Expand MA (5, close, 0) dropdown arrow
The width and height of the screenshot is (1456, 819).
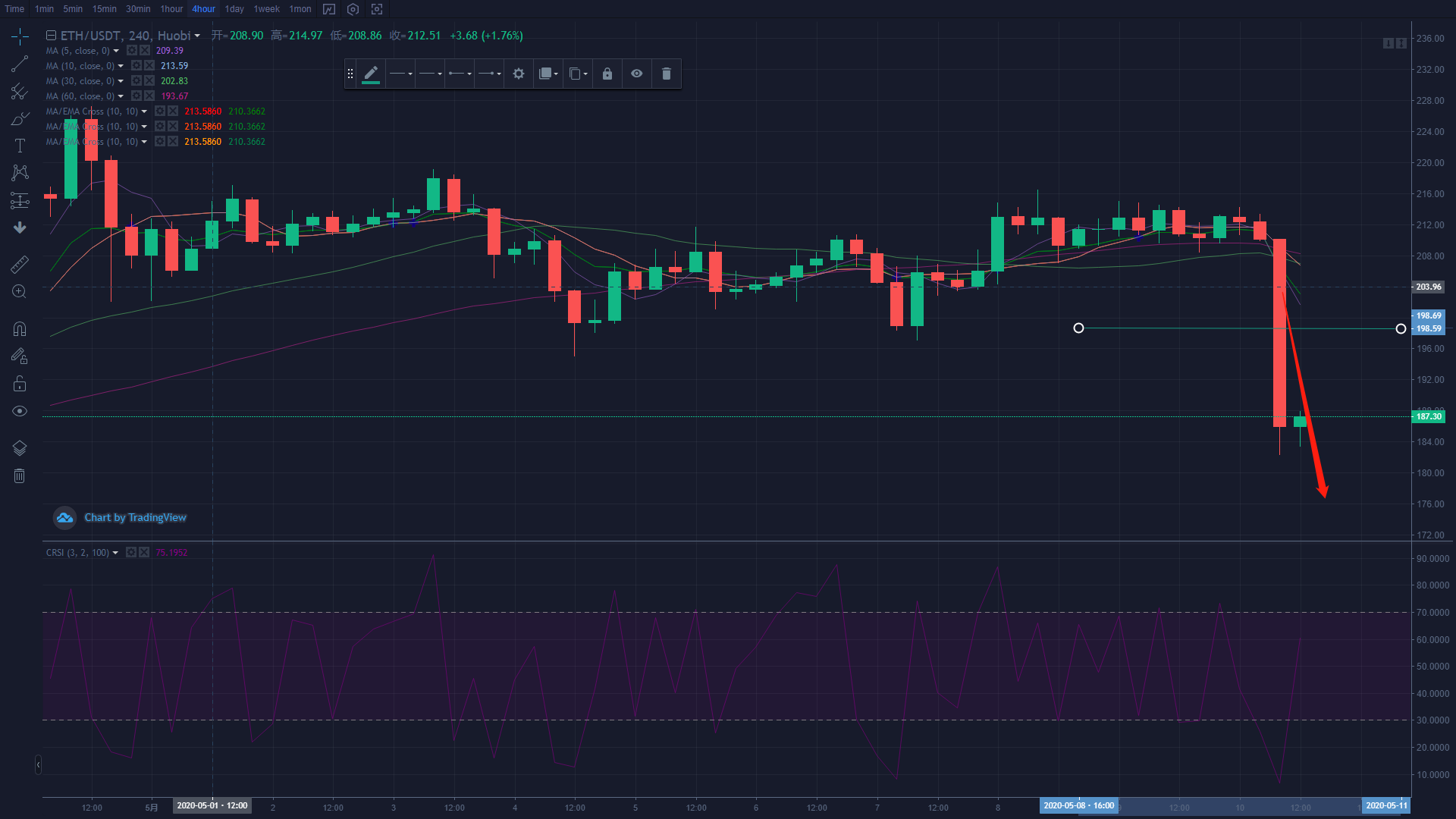pos(116,51)
